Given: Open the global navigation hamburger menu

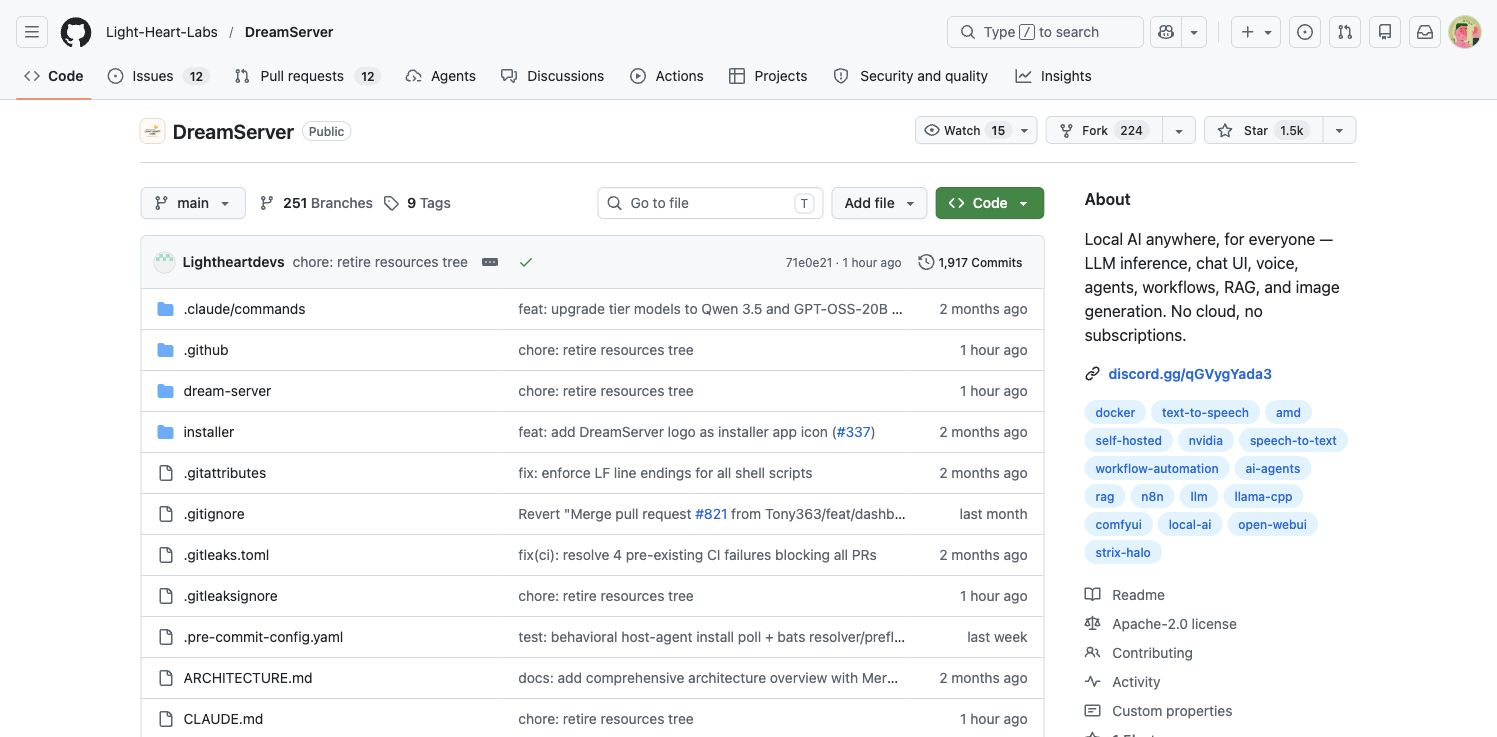Looking at the screenshot, I should pos(32,32).
